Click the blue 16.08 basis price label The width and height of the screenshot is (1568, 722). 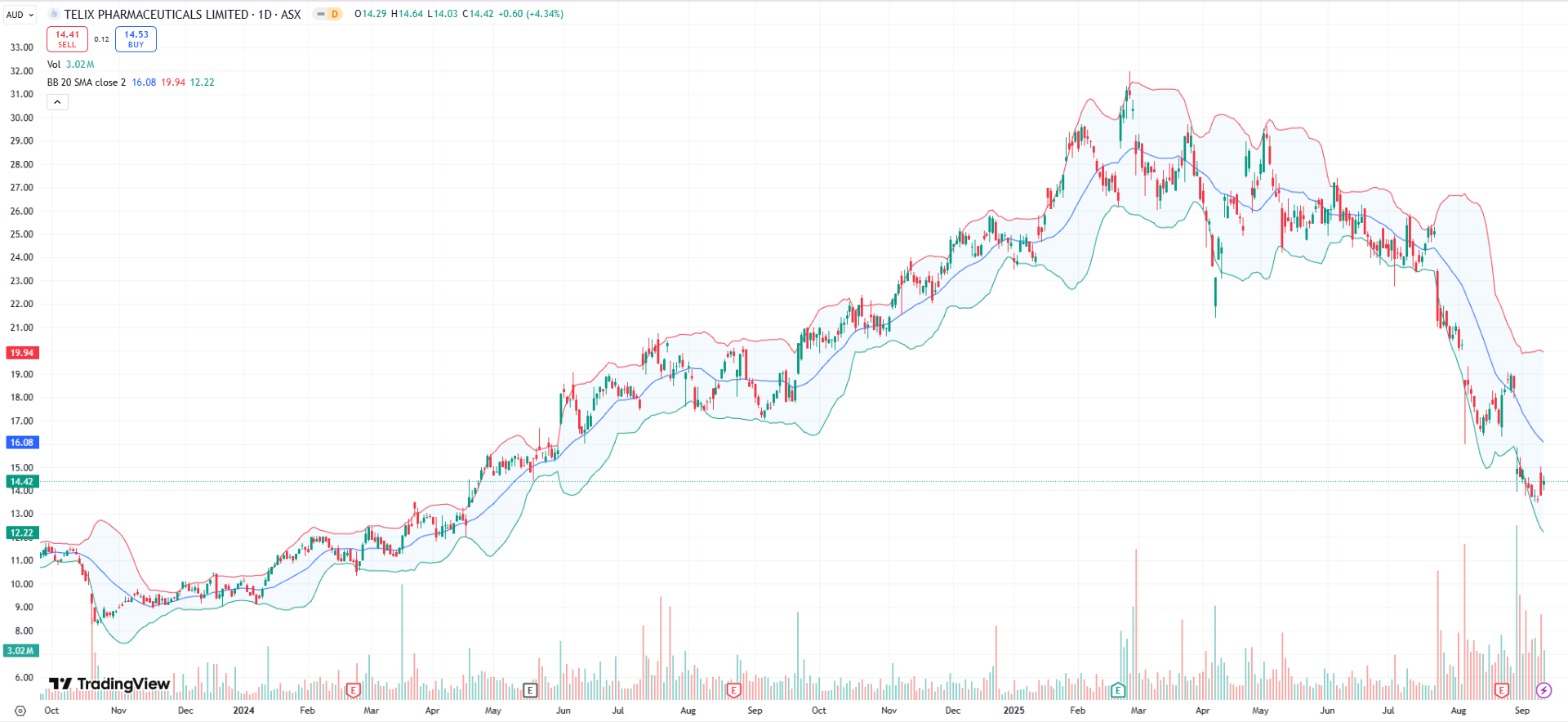point(21,443)
